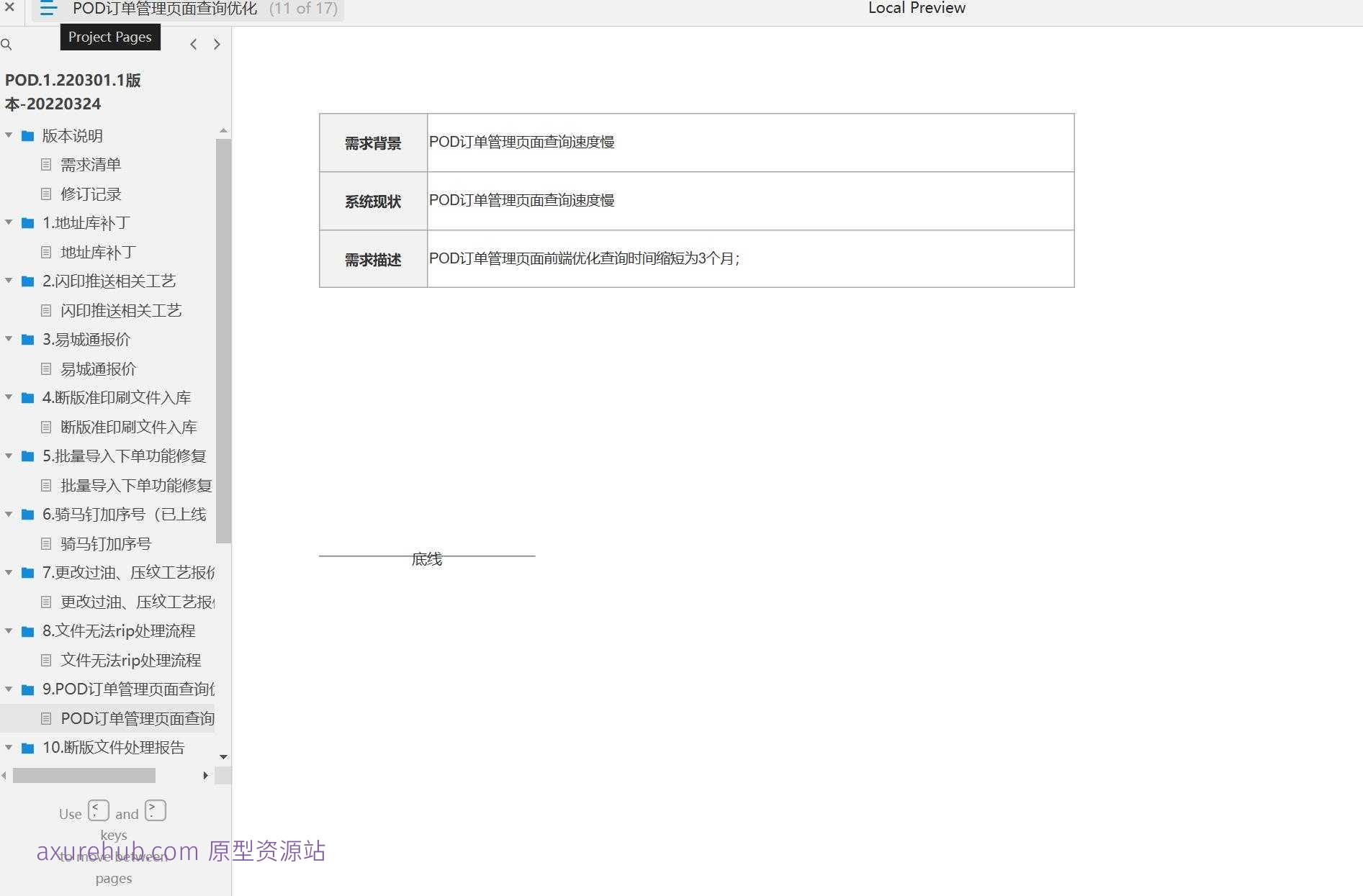The image size is (1363, 896).
Task: Click the horizontal scrollbar right arrow
Action: pos(205,775)
